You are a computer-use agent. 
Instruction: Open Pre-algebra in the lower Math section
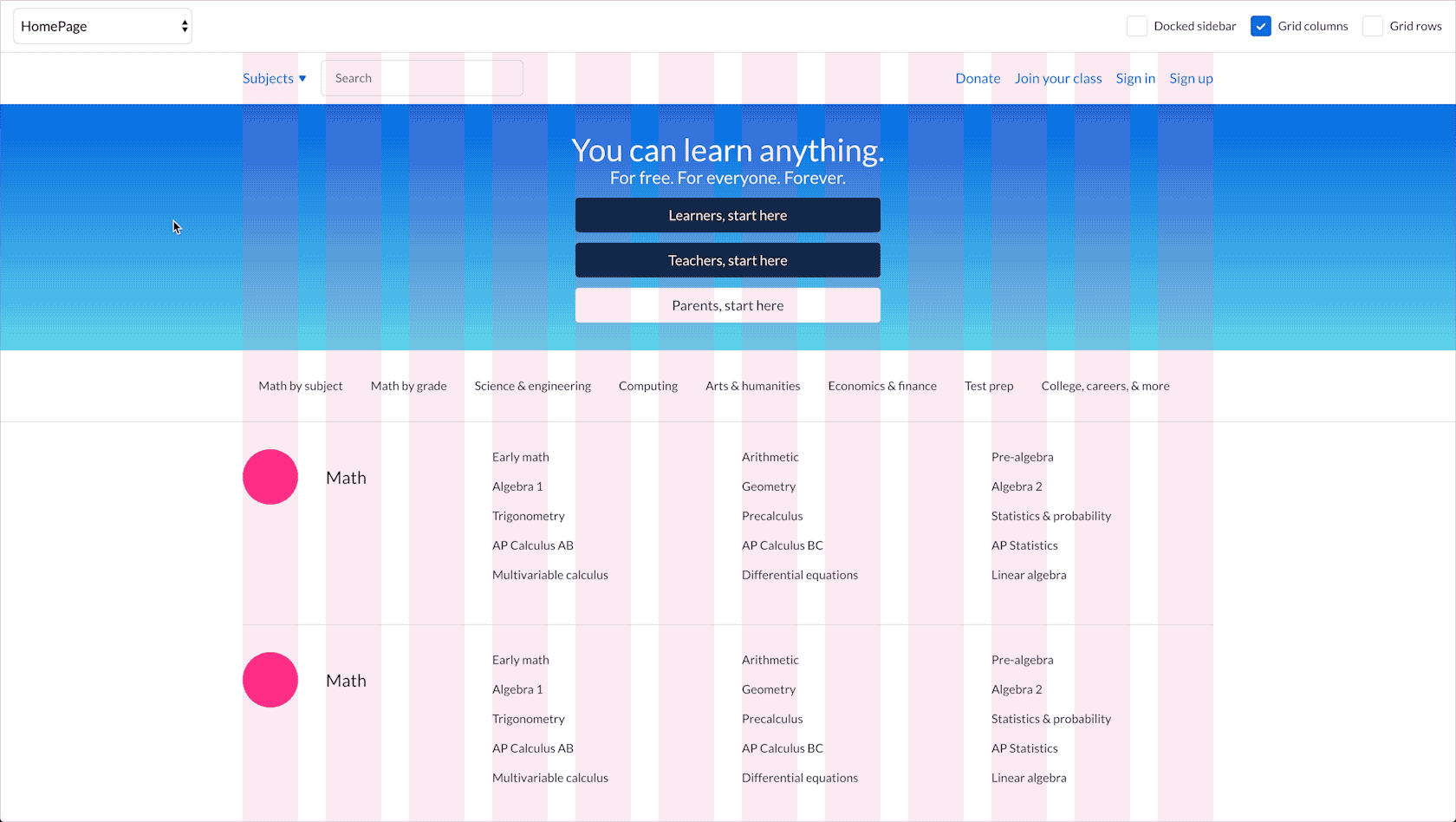point(1023,660)
